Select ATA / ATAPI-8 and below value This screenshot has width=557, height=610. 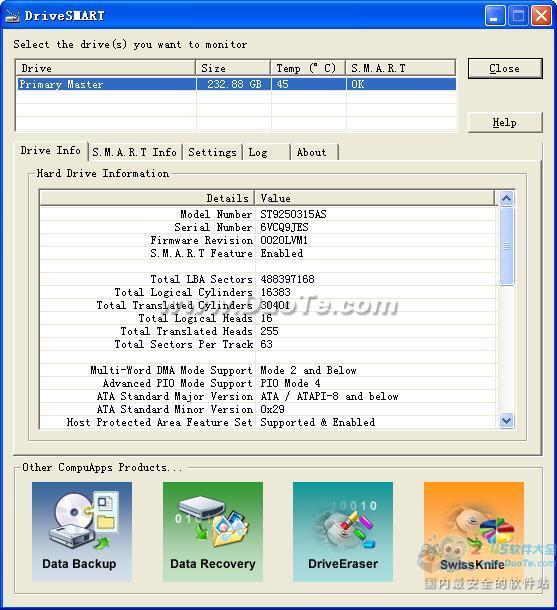329,396
